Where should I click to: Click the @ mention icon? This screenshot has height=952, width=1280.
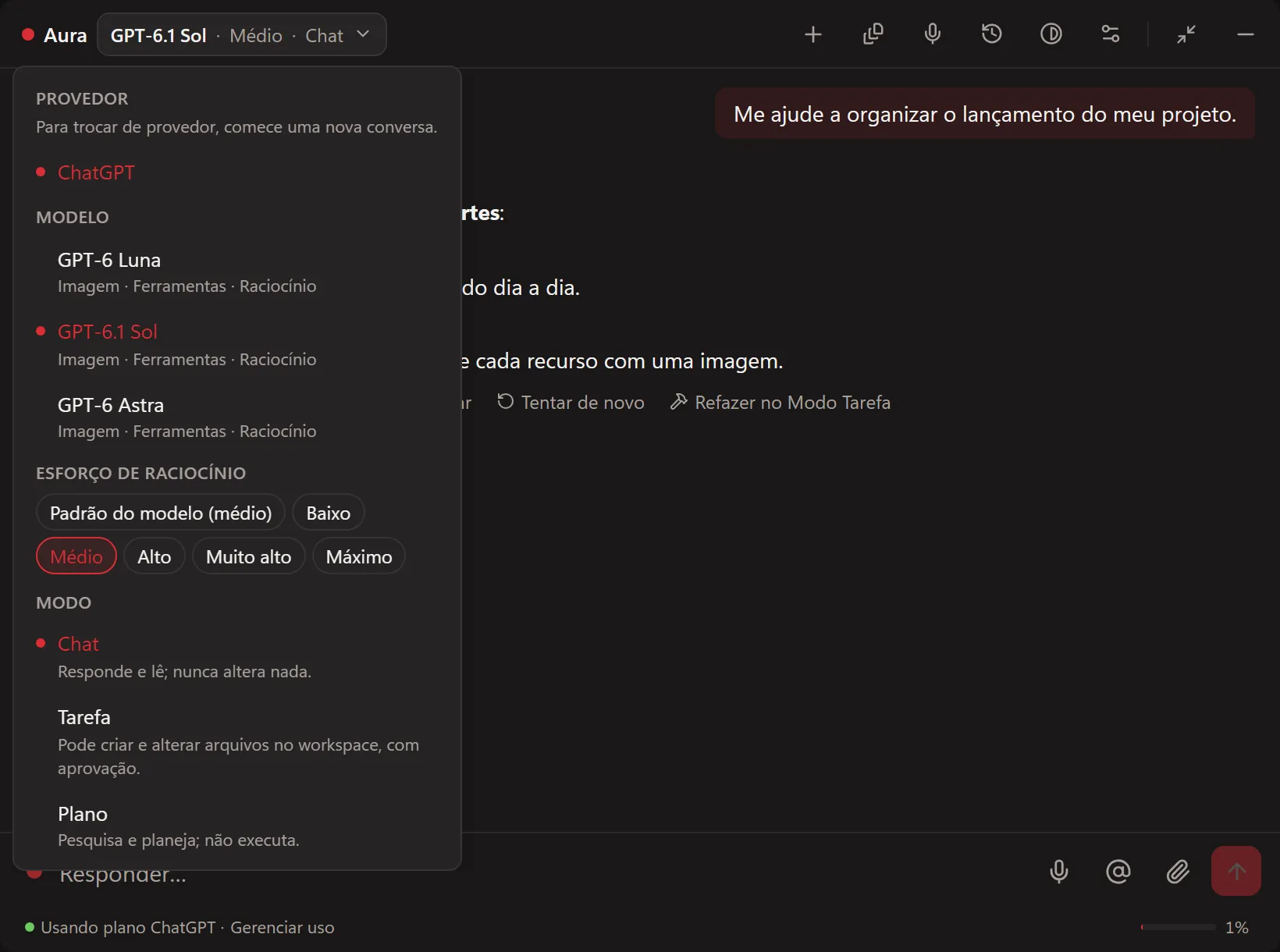click(1118, 871)
